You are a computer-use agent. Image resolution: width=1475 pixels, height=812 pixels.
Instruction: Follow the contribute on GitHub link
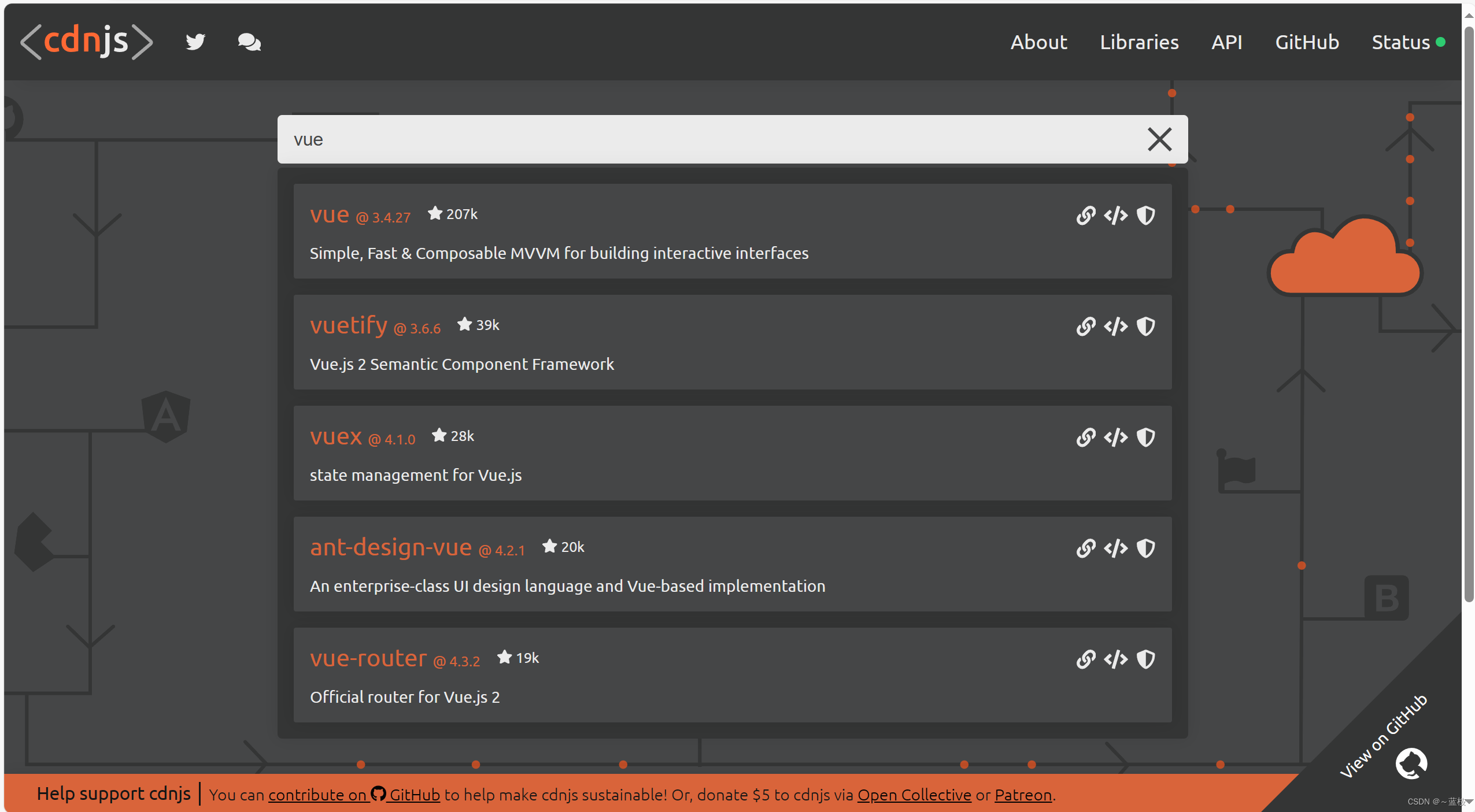click(354, 795)
